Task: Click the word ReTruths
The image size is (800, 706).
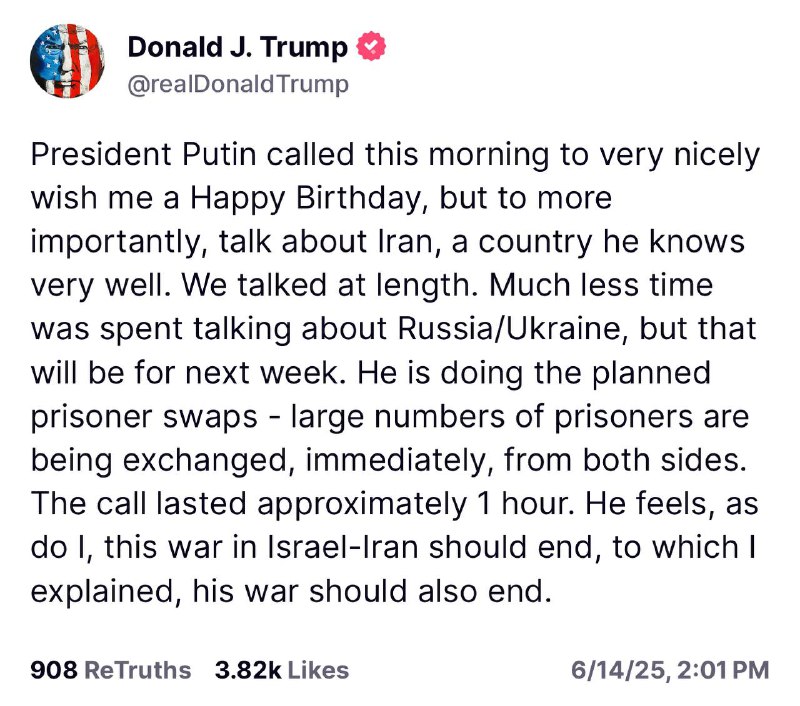Action: pos(137,670)
